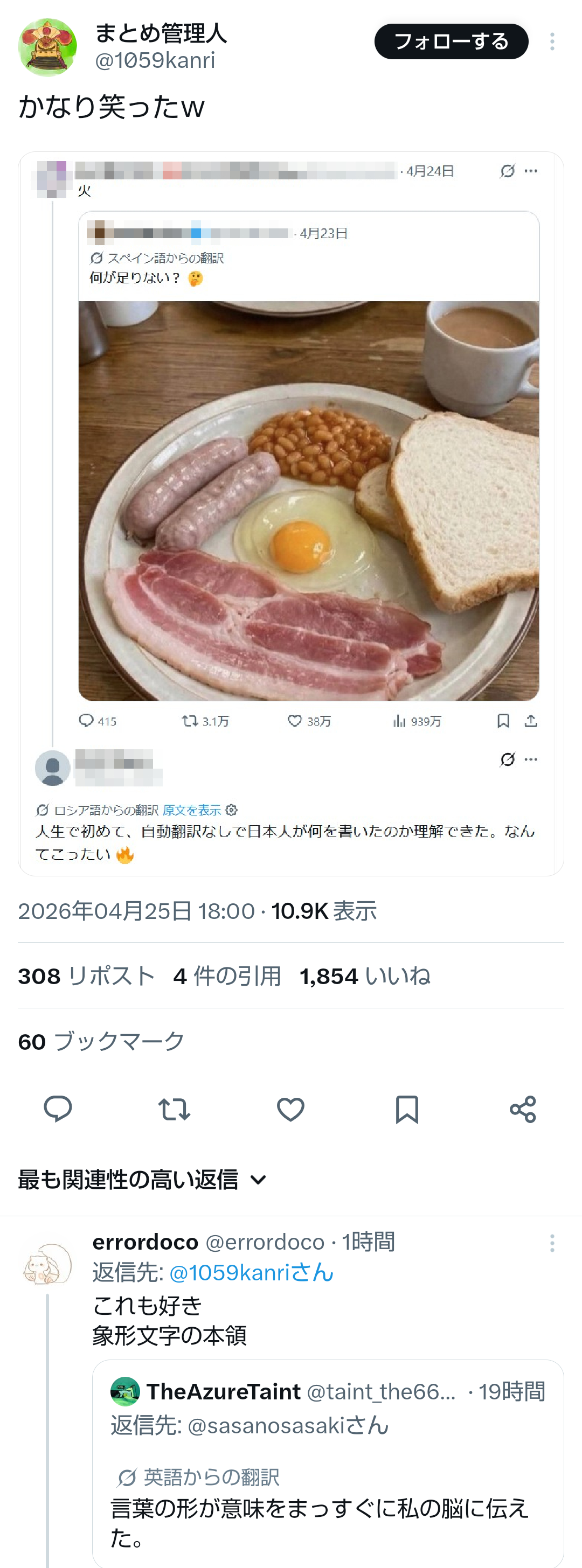The width and height of the screenshot is (582, 1568).
Task: Like the post with the heart icon
Action: (290, 1109)
